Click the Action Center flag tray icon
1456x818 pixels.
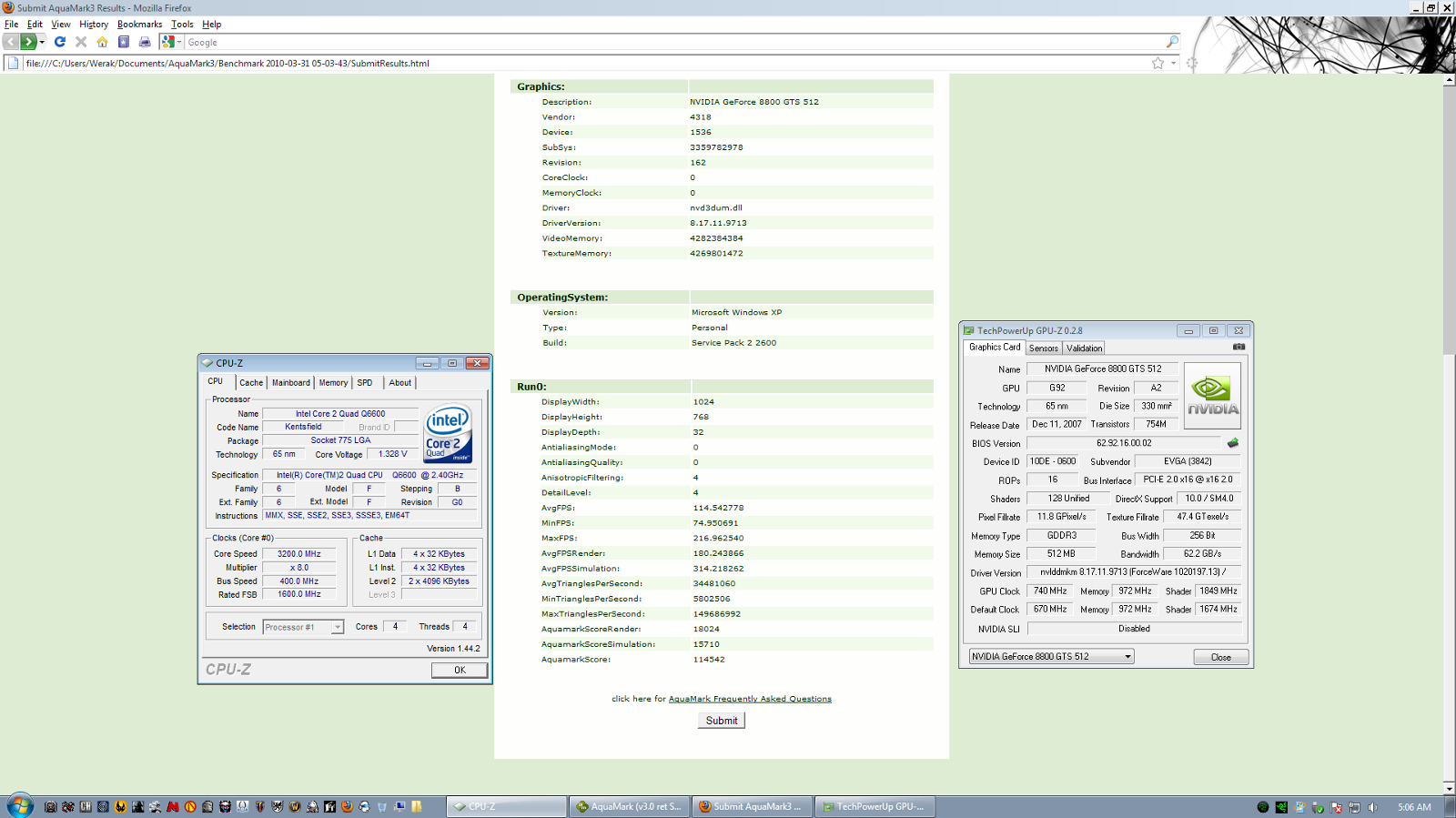coord(1336,807)
